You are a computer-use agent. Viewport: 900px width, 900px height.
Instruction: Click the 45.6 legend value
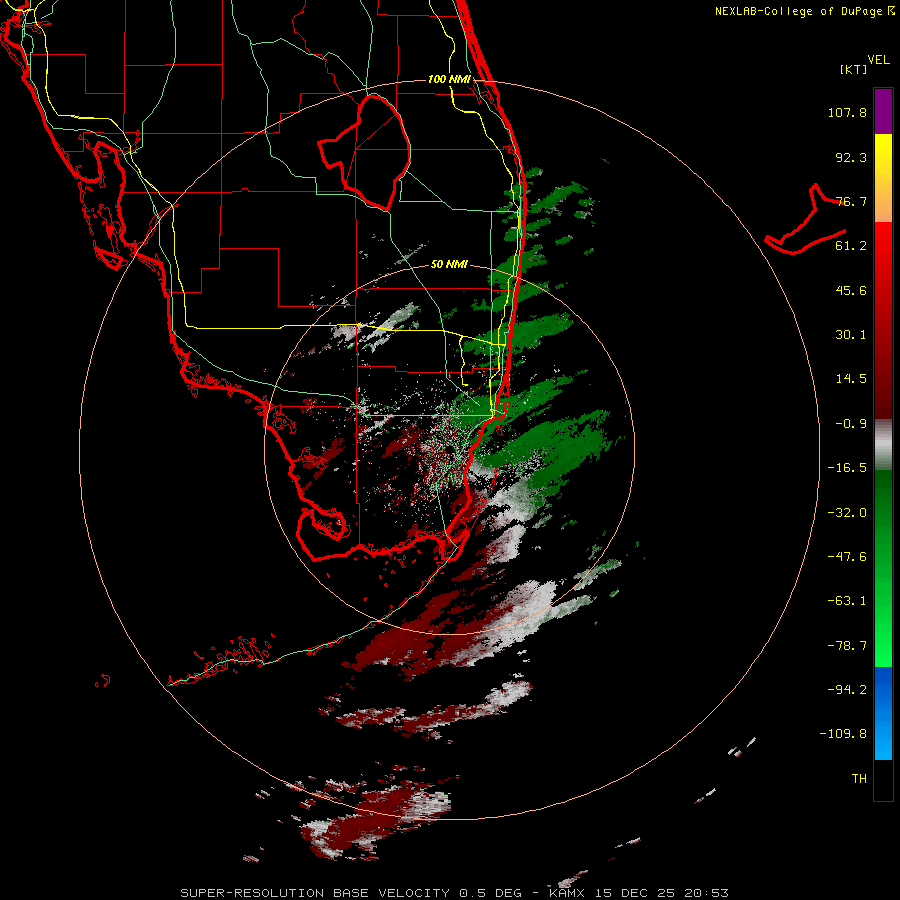(x=851, y=290)
